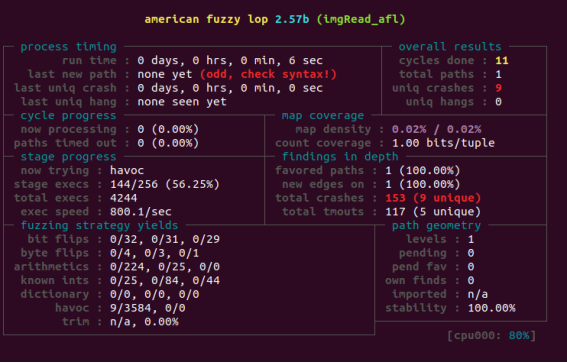Click the 'pend fav' label
Viewport: 567px width, 363px height.
[x=419, y=266]
